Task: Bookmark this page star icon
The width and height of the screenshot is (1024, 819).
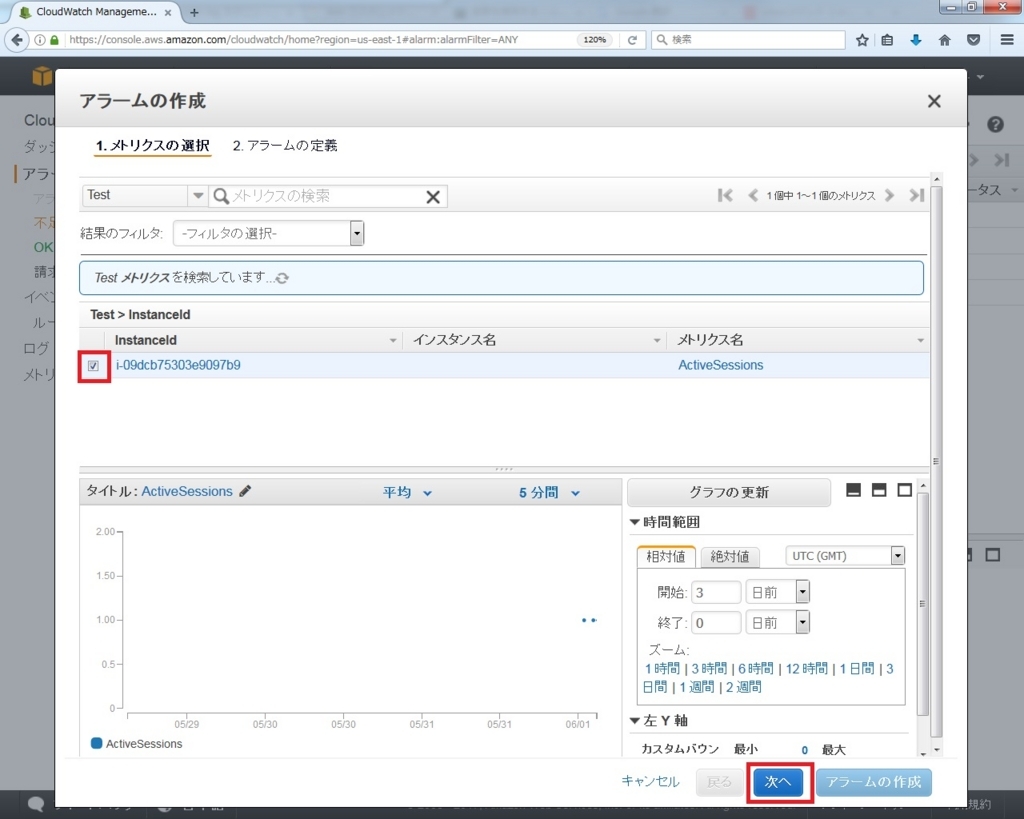Action: (862, 40)
